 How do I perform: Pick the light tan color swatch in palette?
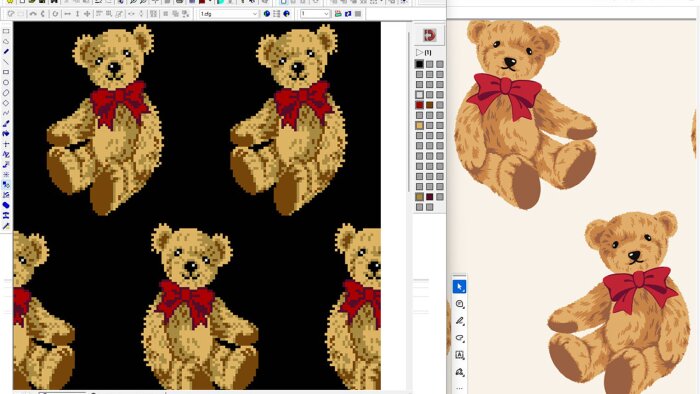coord(419,125)
